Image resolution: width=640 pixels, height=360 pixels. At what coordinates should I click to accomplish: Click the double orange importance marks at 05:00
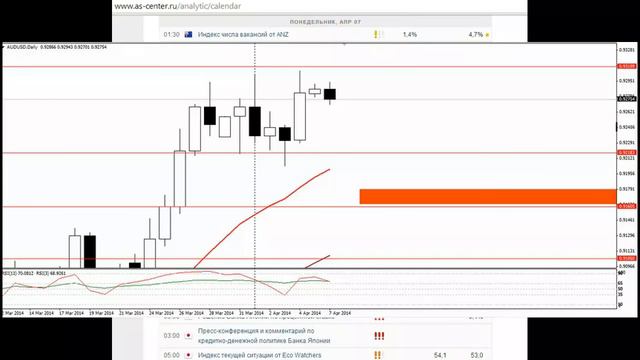[378, 355]
